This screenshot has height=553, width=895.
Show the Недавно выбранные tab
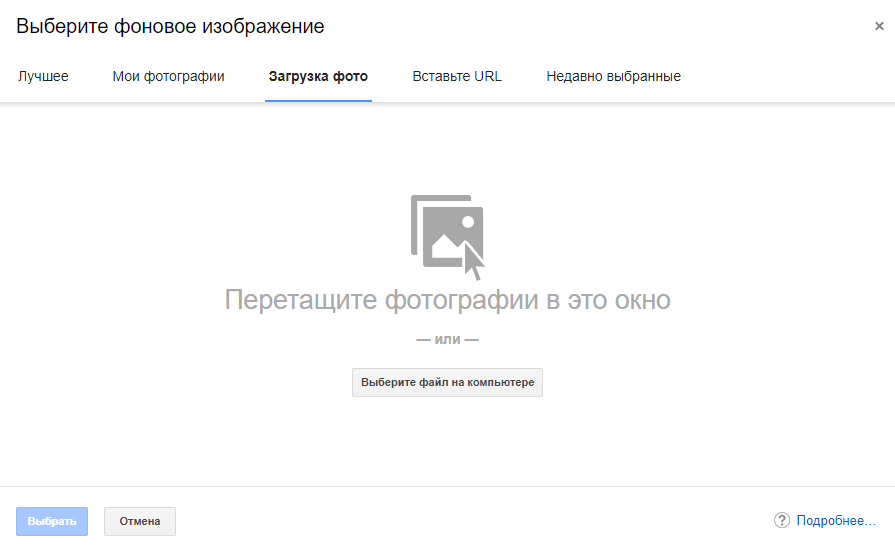(x=613, y=76)
